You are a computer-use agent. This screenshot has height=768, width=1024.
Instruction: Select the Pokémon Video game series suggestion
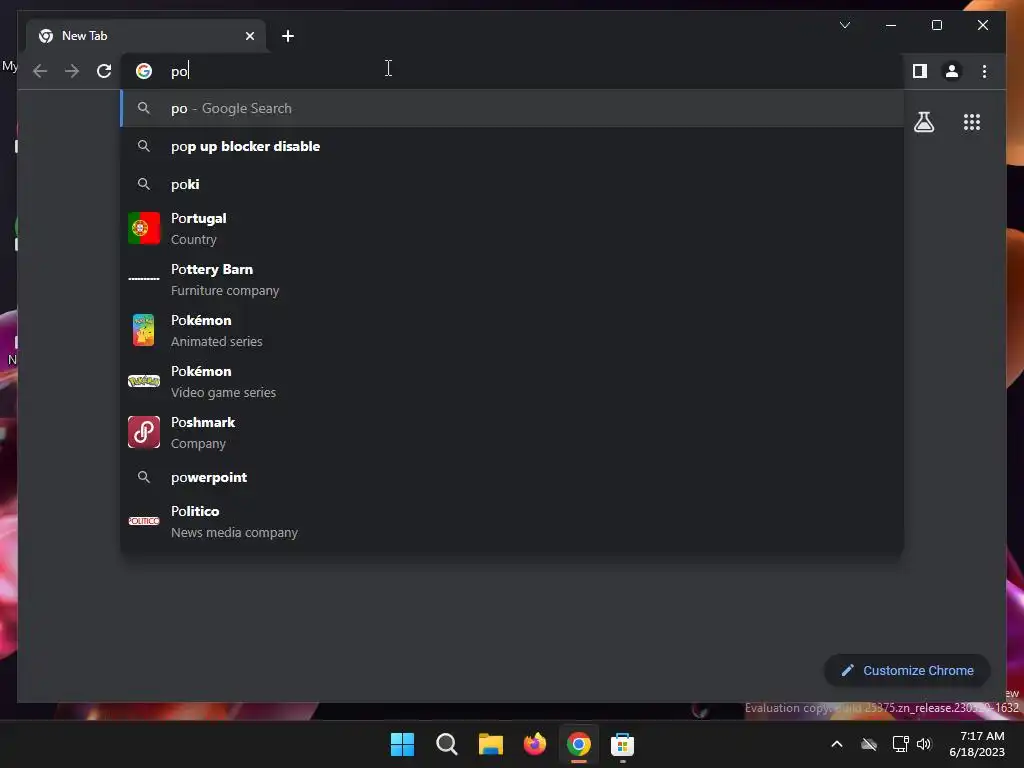coord(512,381)
